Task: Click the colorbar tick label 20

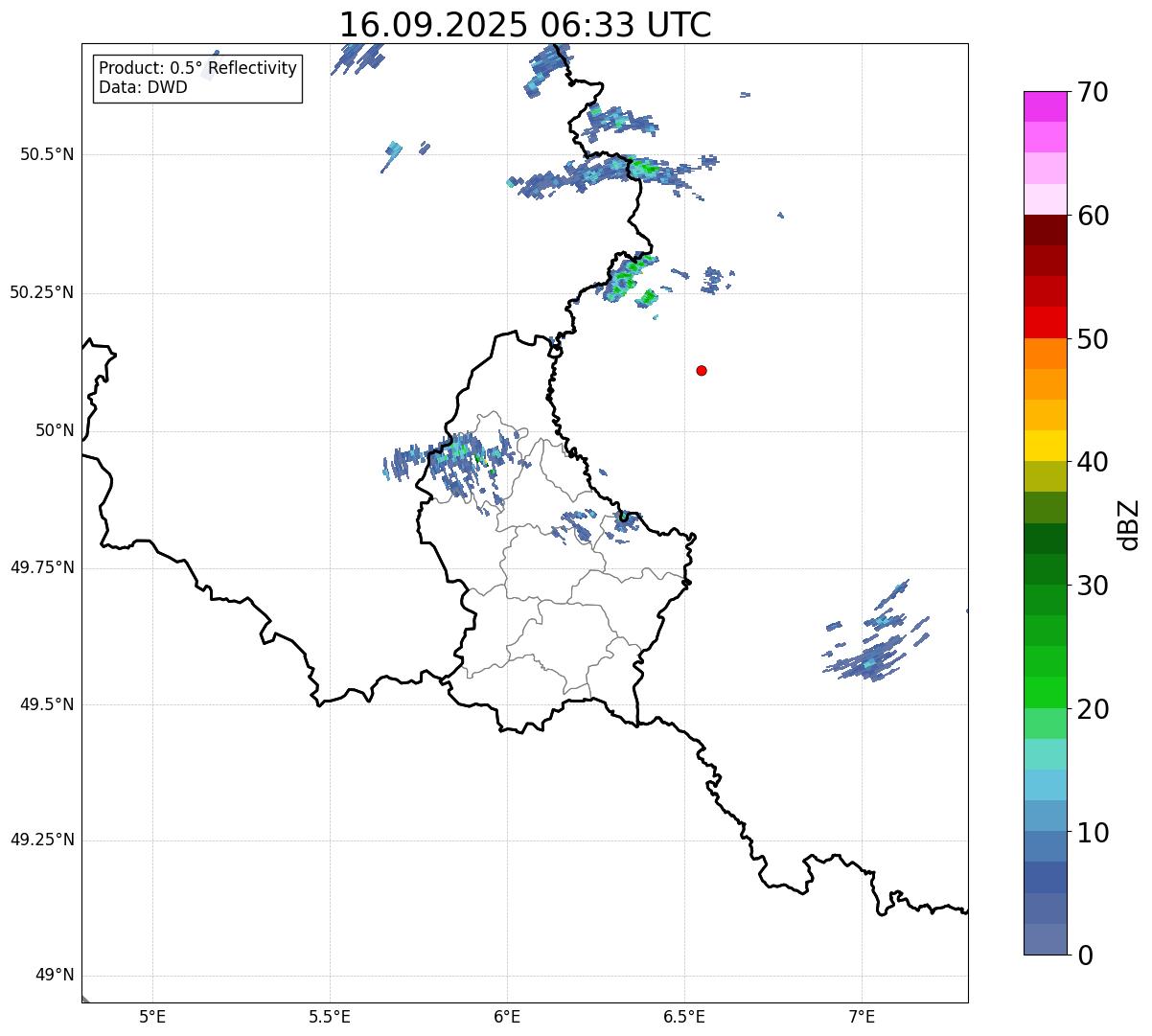Action: (x=1093, y=709)
